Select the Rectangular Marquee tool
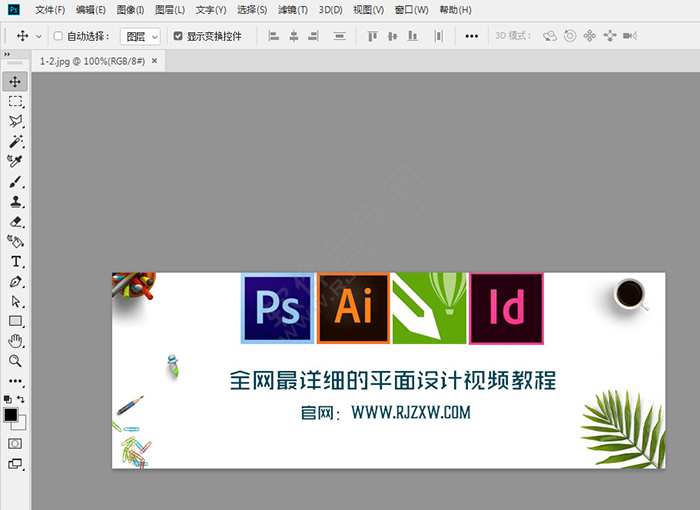 [x=15, y=101]
